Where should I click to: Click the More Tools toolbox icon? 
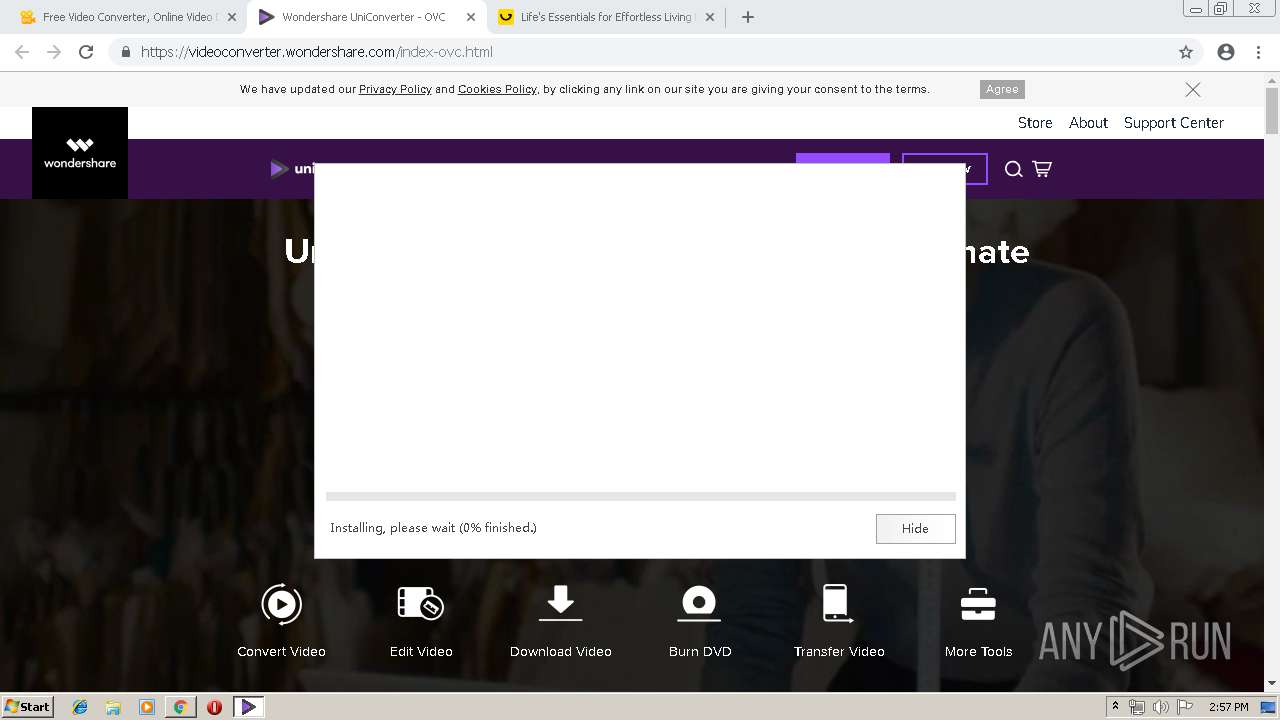pos(978,604)
